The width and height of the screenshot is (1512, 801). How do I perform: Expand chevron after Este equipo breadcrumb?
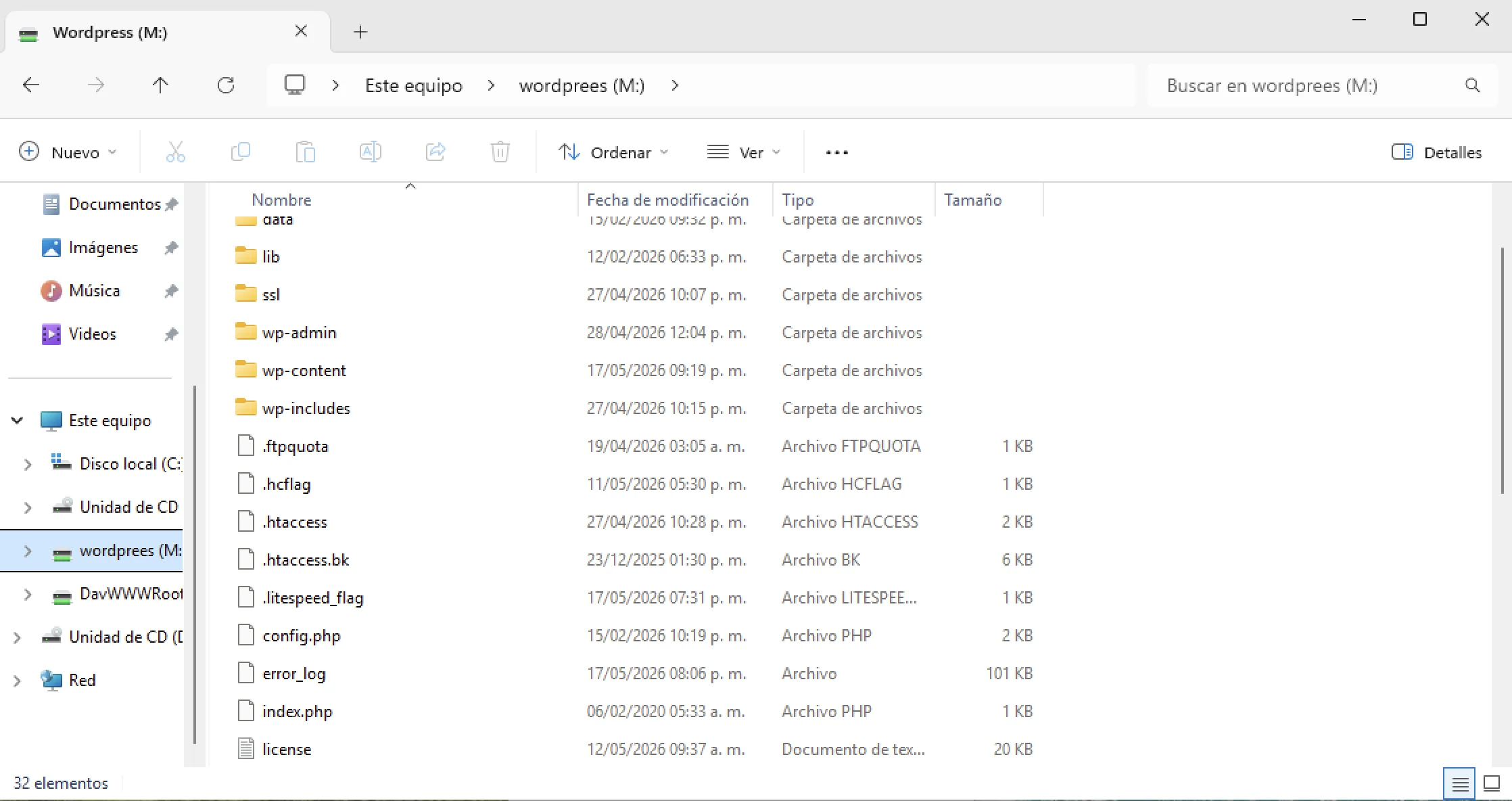(491, 86)
